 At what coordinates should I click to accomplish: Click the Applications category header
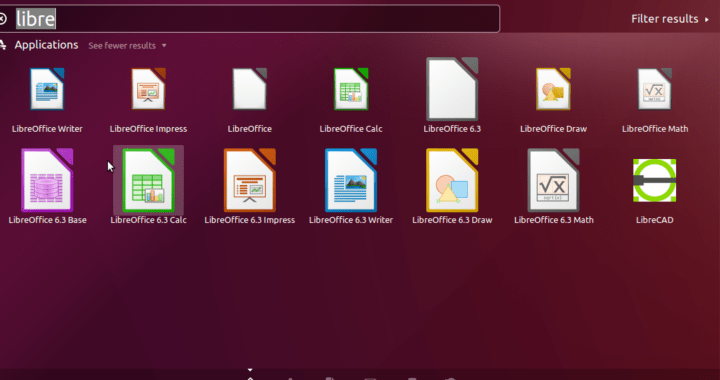click(x=46, y=45)
